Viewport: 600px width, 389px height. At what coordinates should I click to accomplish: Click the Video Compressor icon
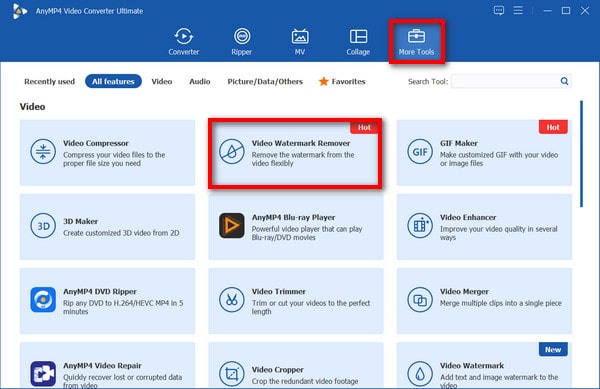pos(43,151)
